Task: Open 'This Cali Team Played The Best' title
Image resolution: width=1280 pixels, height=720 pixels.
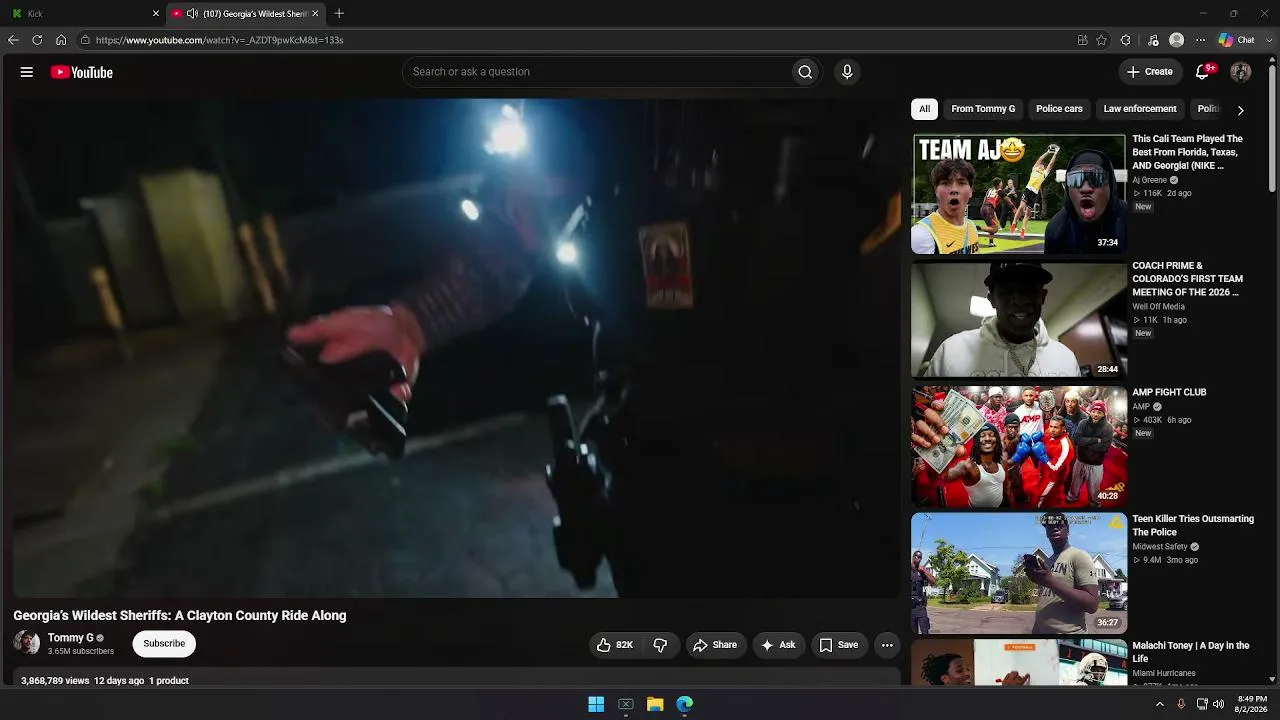Action: [1188, 152]
